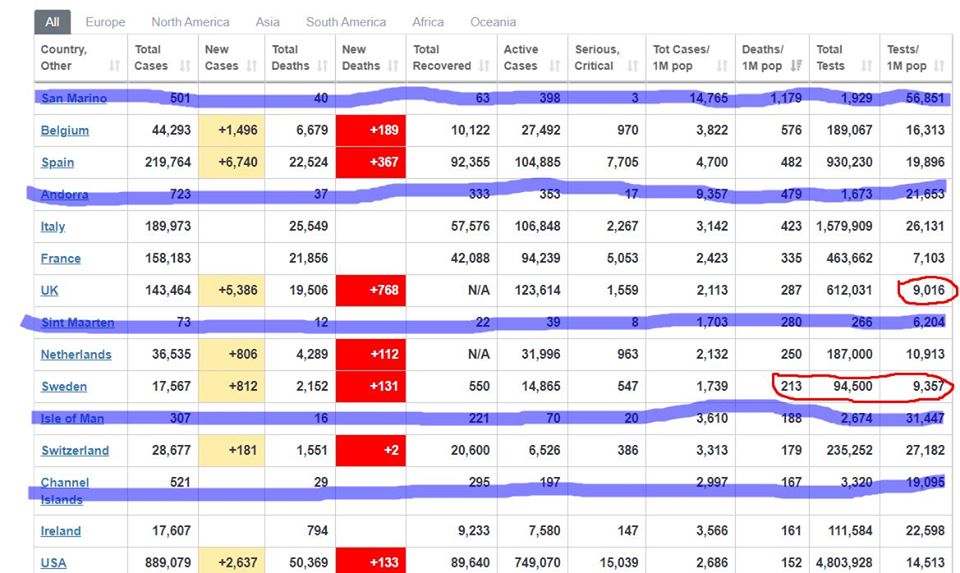
Task: Sort by Tests/1M pop arrows icon
Action: (x=939, y=66)
